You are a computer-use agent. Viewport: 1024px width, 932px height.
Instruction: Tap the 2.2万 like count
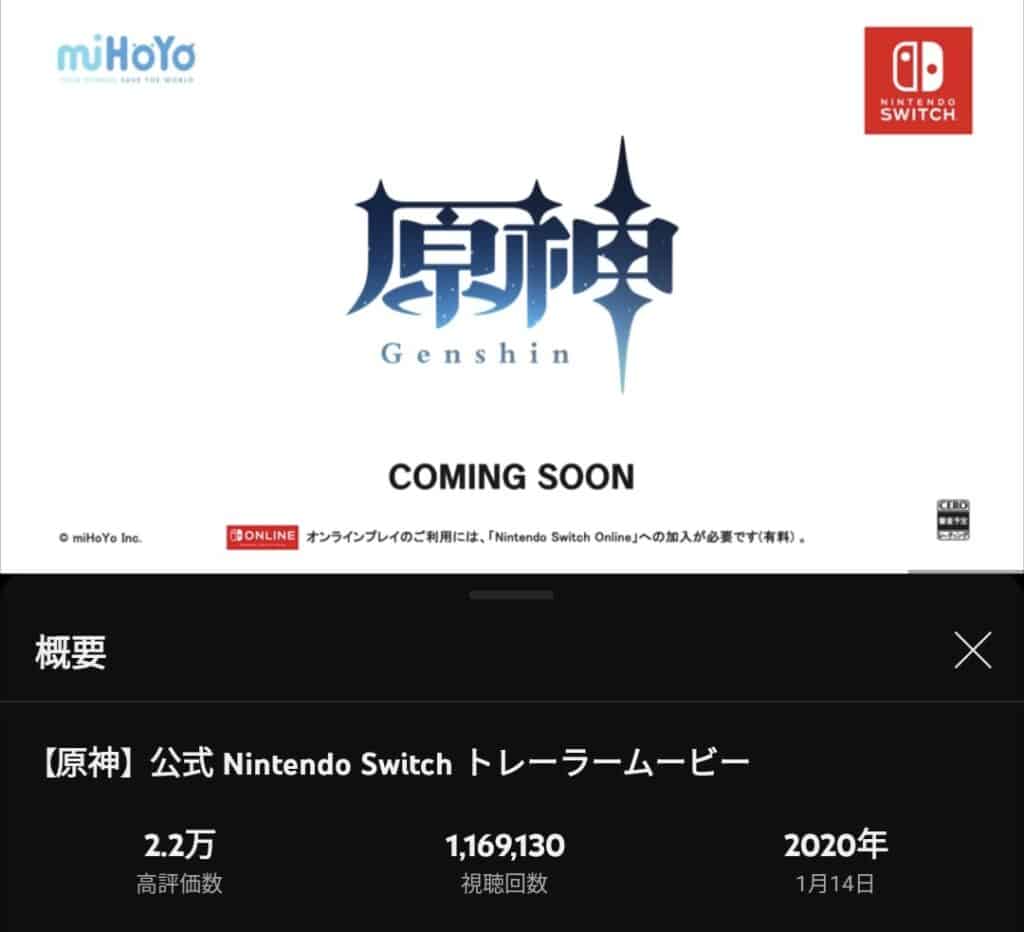[x=179, y=845]
